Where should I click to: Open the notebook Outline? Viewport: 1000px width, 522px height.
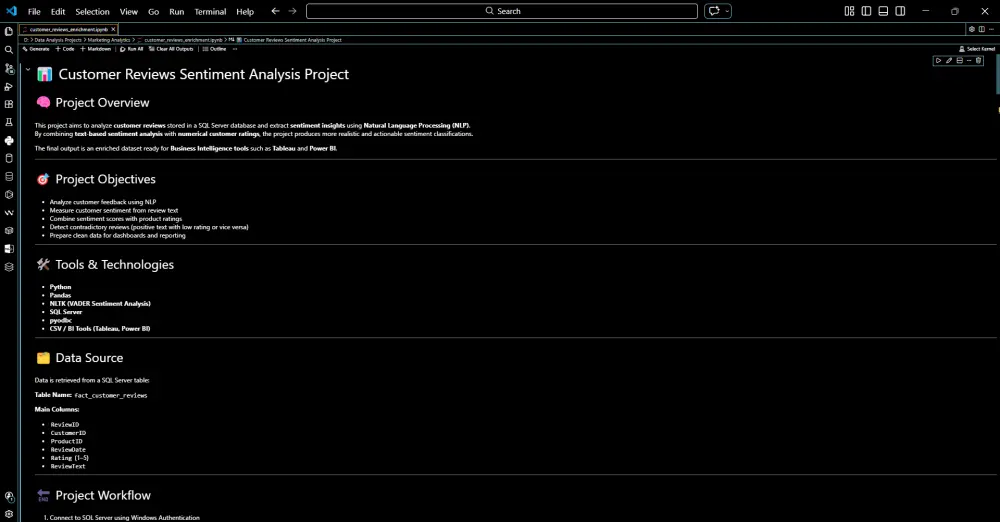click(x=214, y=49)
